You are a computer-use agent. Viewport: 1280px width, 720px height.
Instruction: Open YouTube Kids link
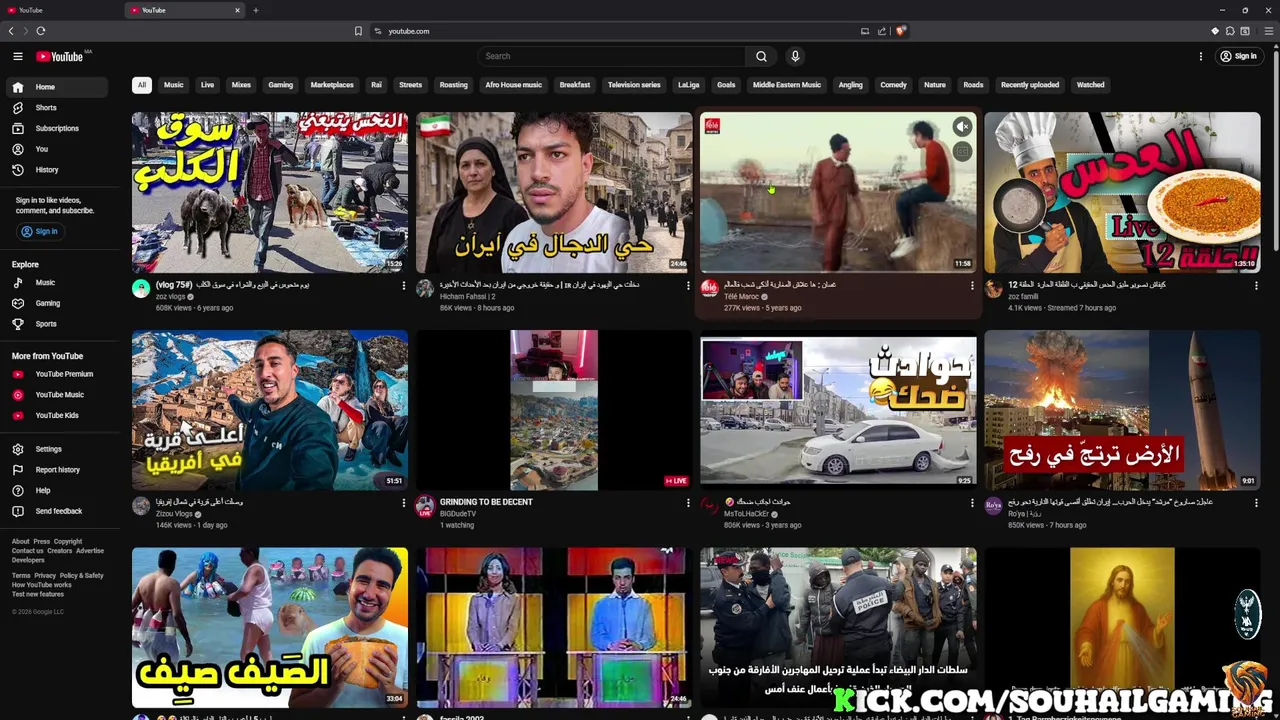(x=56, y=415)
